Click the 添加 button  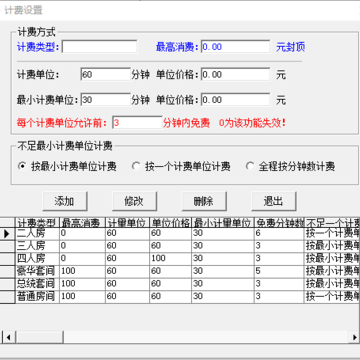click(65, 201)
